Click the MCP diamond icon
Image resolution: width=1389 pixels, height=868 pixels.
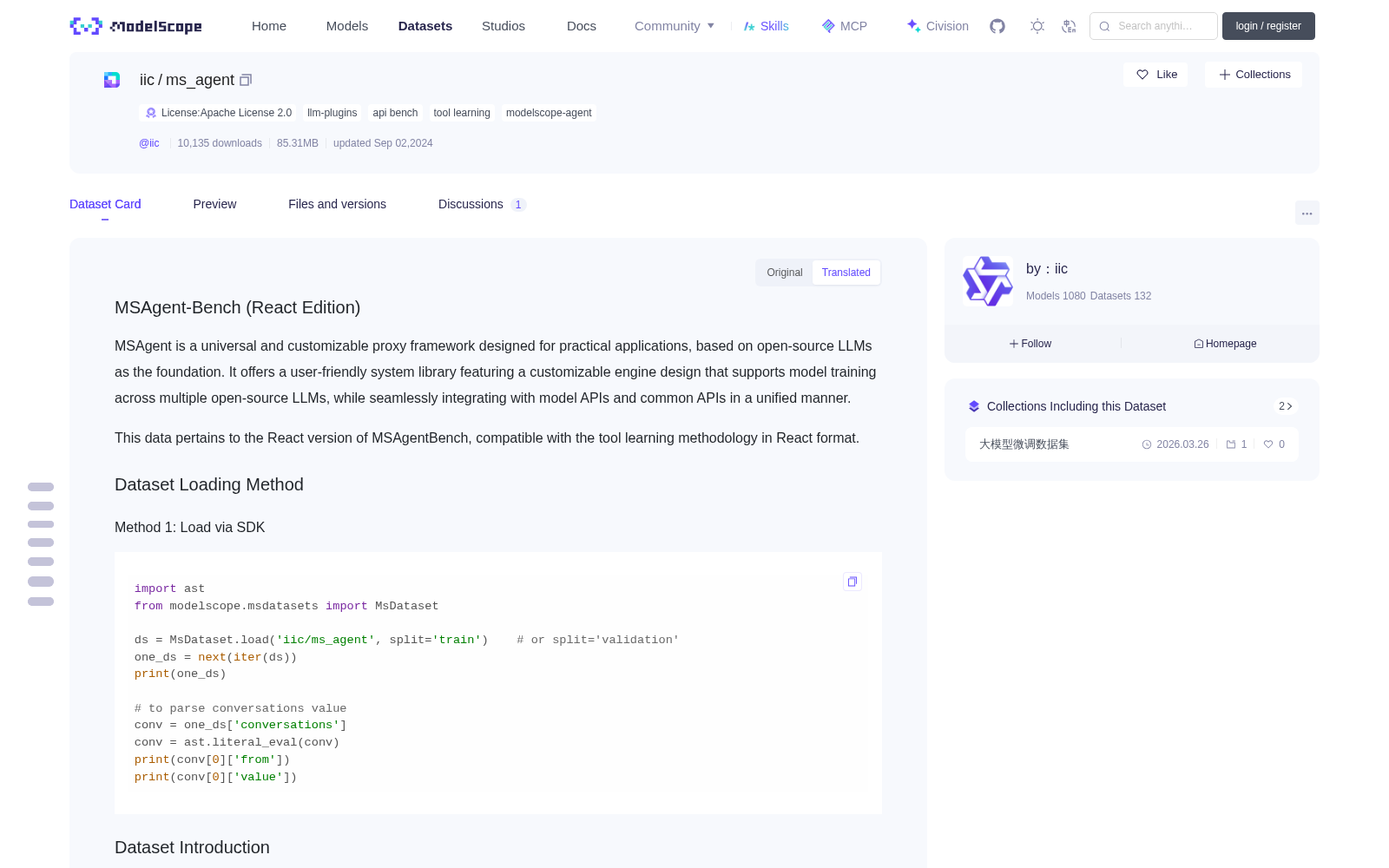[x=828, y=26]
